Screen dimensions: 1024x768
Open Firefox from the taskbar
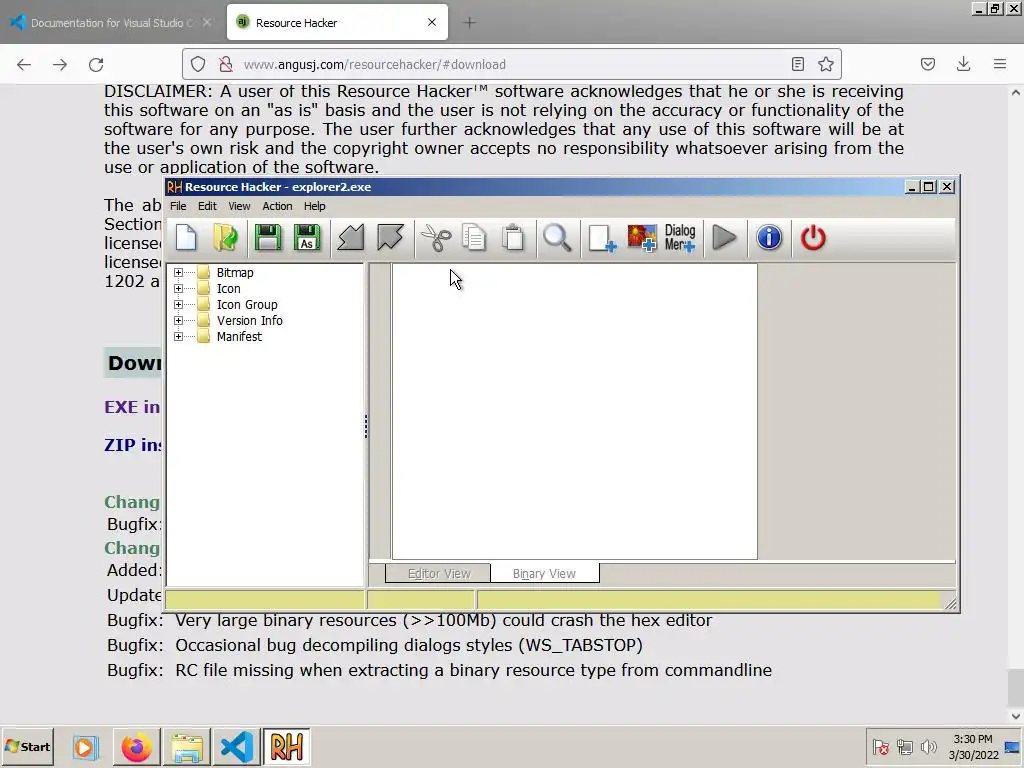click(x=136, y=746)
